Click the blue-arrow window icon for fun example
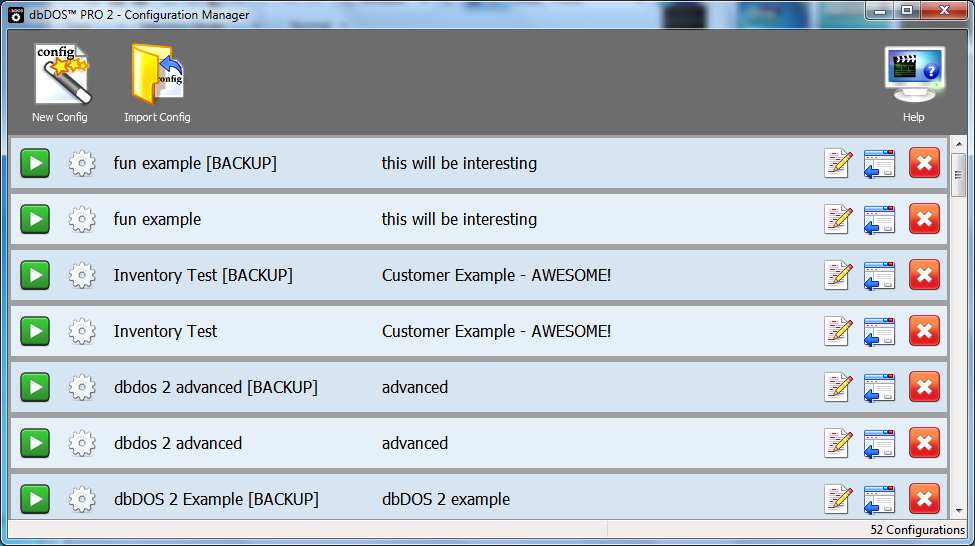 click(879, 220)
